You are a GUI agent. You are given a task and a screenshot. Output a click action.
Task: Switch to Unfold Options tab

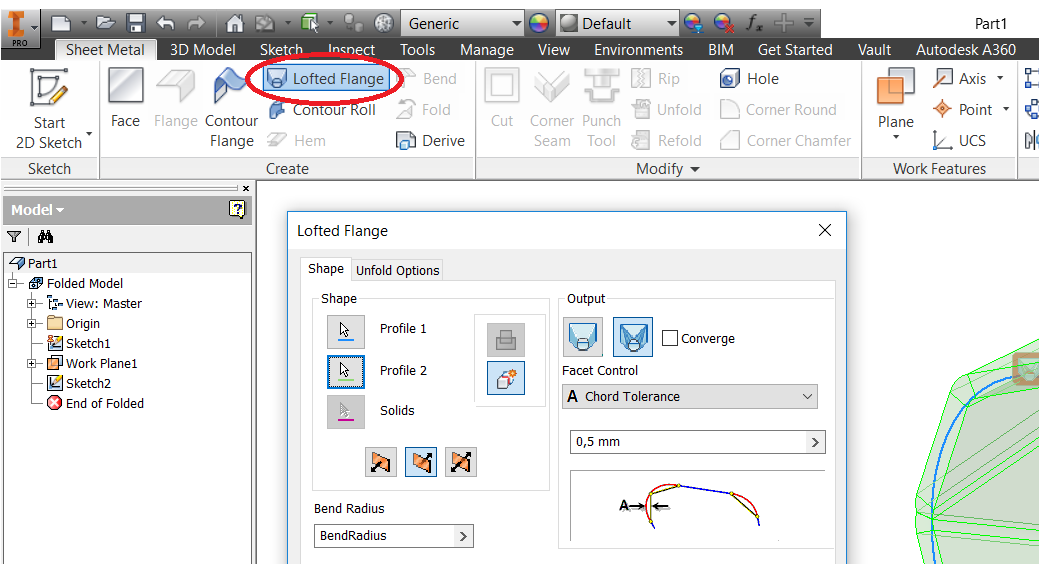point(398,270)
